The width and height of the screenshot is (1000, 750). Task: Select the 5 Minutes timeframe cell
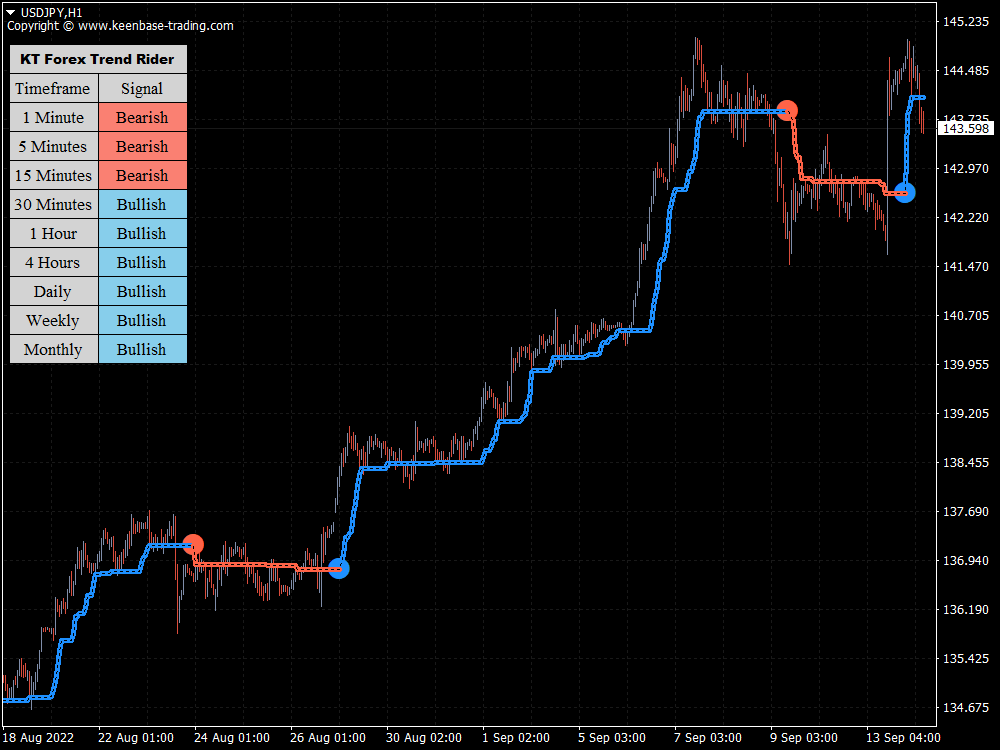[54, 146]
